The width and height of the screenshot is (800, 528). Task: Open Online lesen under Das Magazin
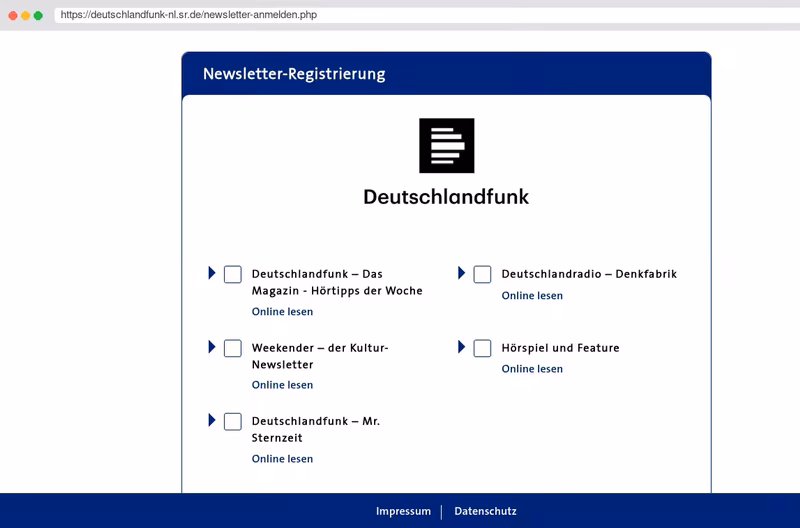(282, 312)
